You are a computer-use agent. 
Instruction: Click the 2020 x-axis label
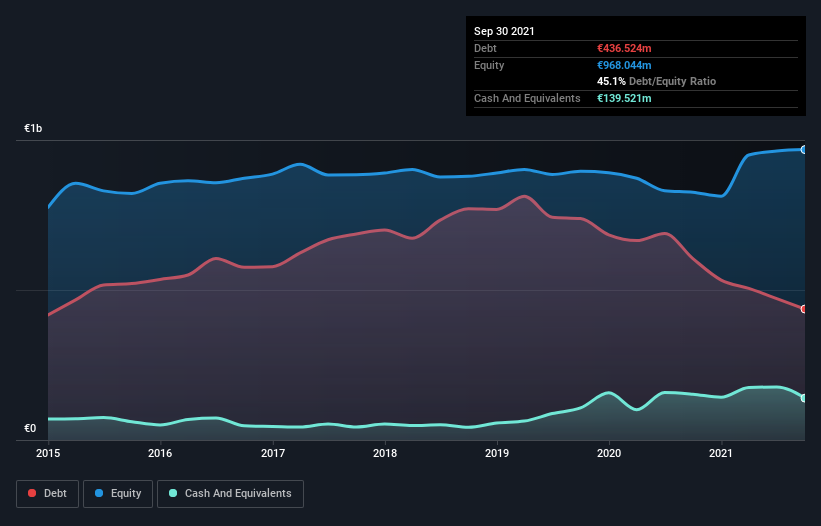(609, 453)
